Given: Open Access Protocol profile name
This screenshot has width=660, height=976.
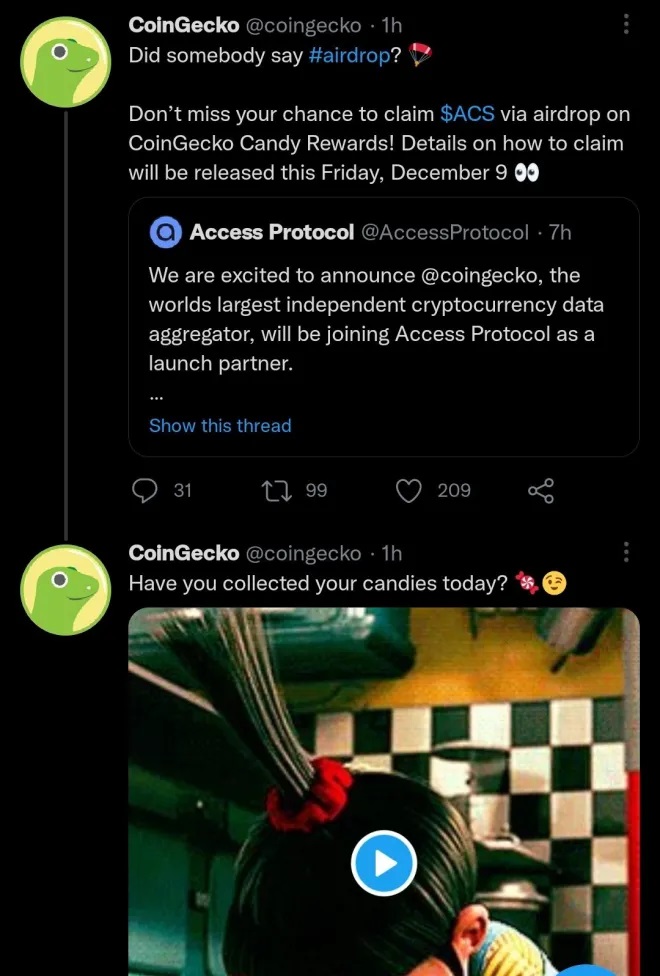Looking at the screenshot, I should [271, 233].
